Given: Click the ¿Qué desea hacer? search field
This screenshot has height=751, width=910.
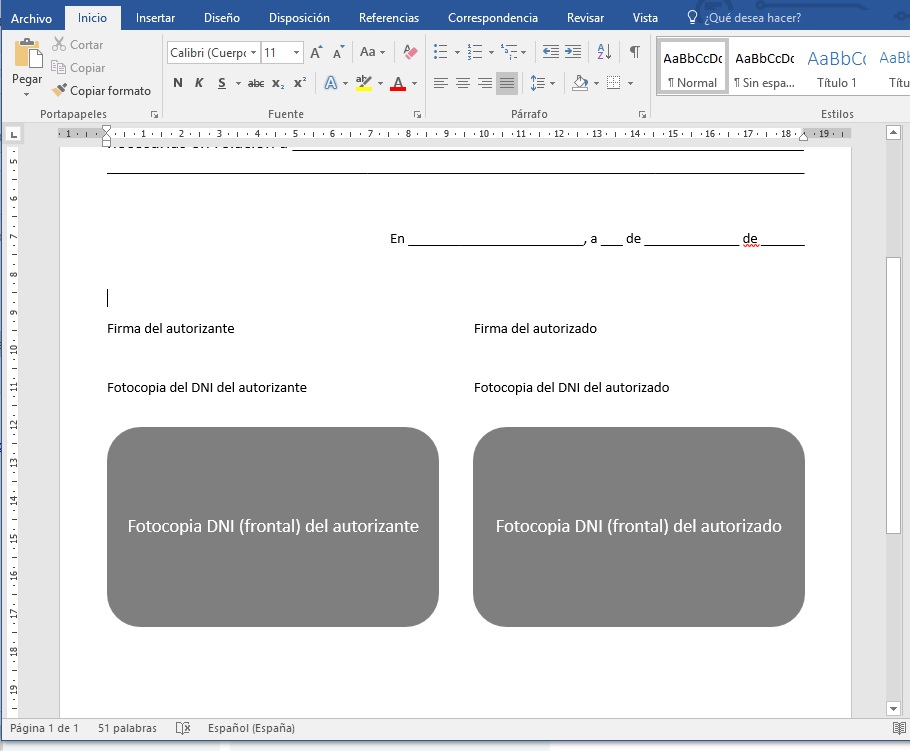Looking at the screenshot, I should point(752,18).
